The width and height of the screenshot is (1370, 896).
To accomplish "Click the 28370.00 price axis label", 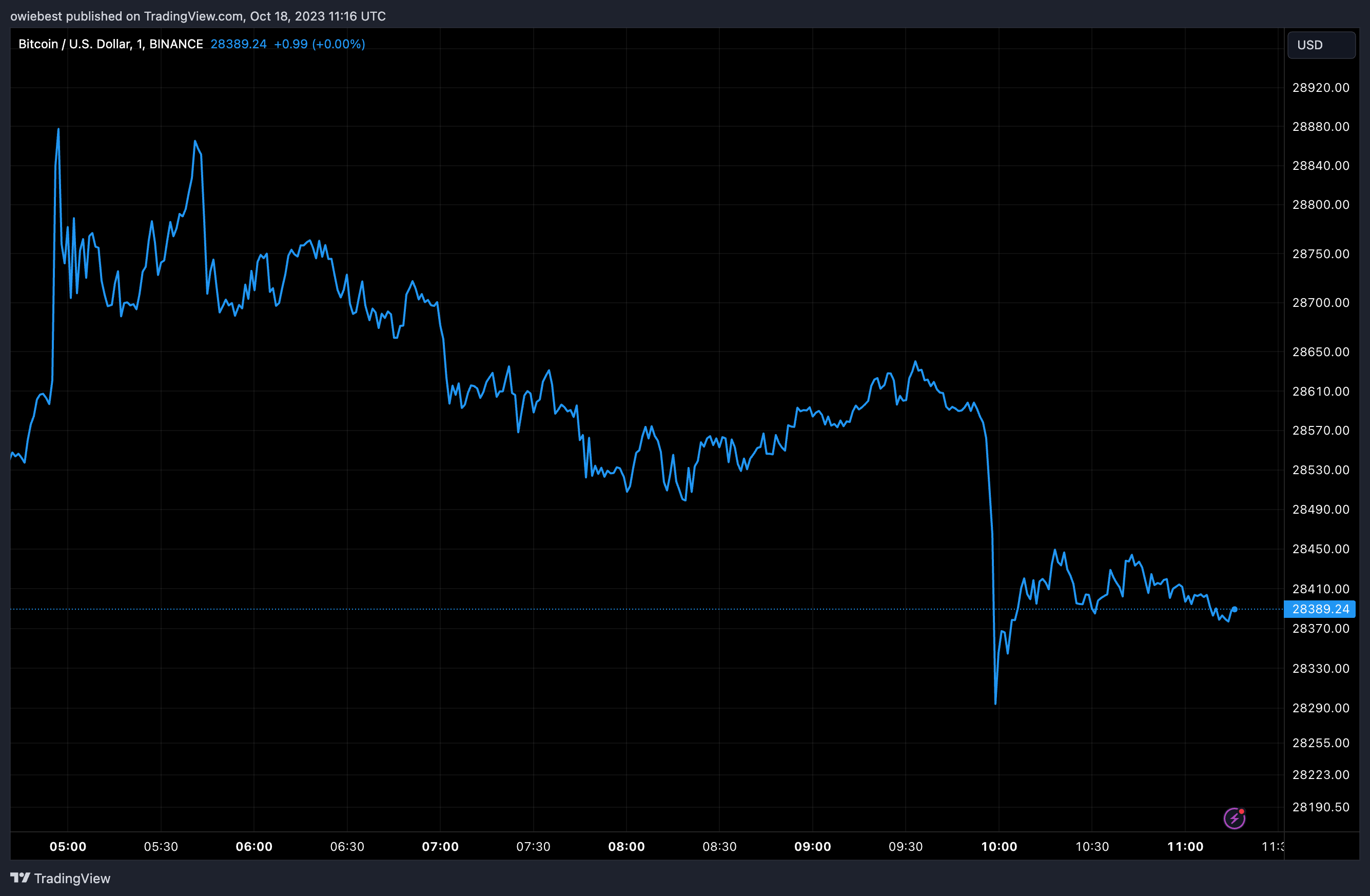I will 1321,628.
